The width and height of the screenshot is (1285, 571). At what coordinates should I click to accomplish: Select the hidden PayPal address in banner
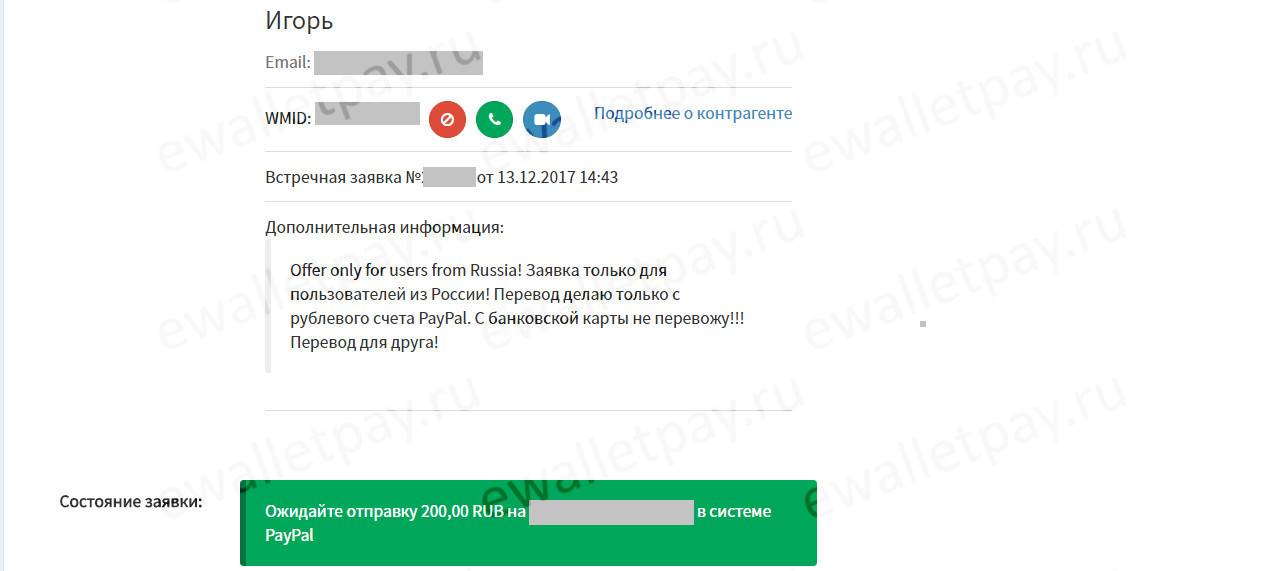pyautogui.click(x=611, y=512)
